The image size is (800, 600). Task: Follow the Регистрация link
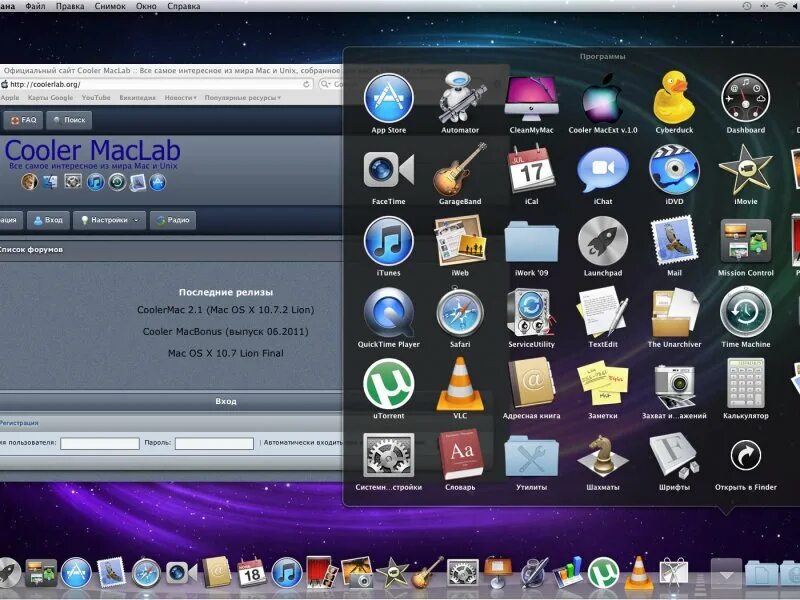point(18,423)
